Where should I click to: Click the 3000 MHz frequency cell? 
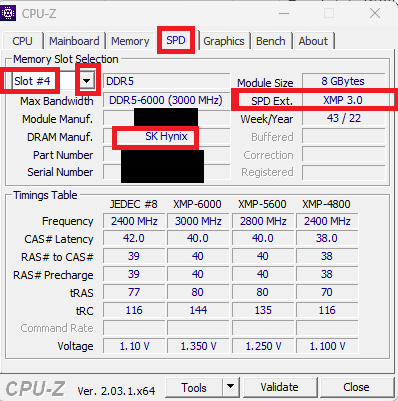click(198, 221)
